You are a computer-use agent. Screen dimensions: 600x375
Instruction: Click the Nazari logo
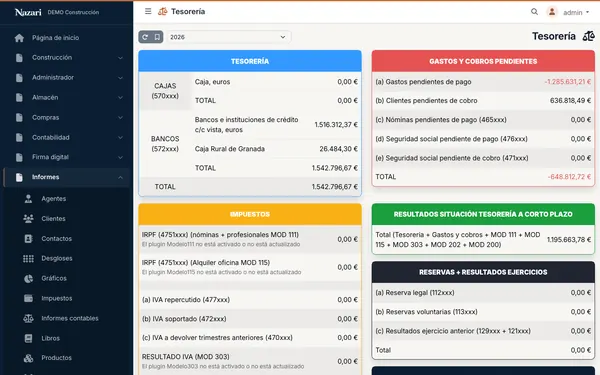28,12
